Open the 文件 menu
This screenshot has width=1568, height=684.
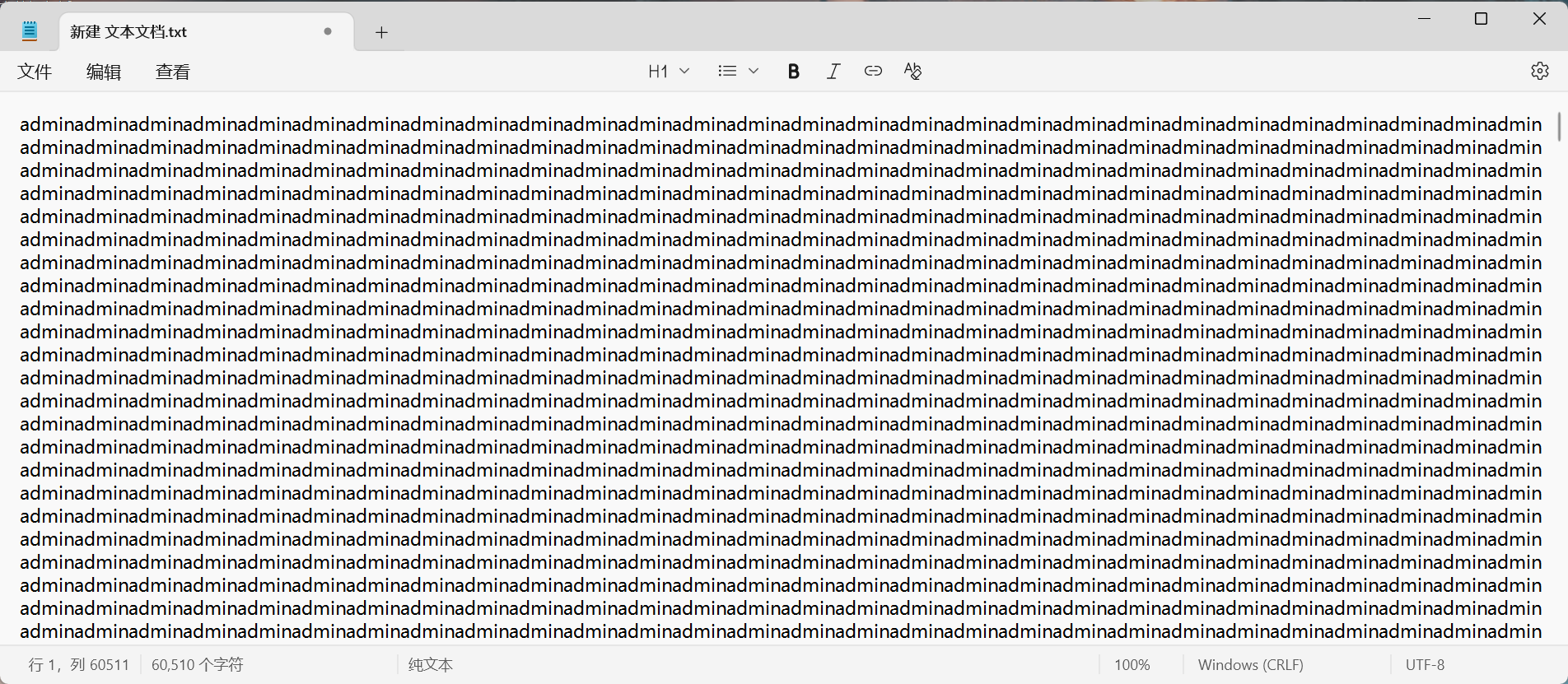(x=35, y=72)
